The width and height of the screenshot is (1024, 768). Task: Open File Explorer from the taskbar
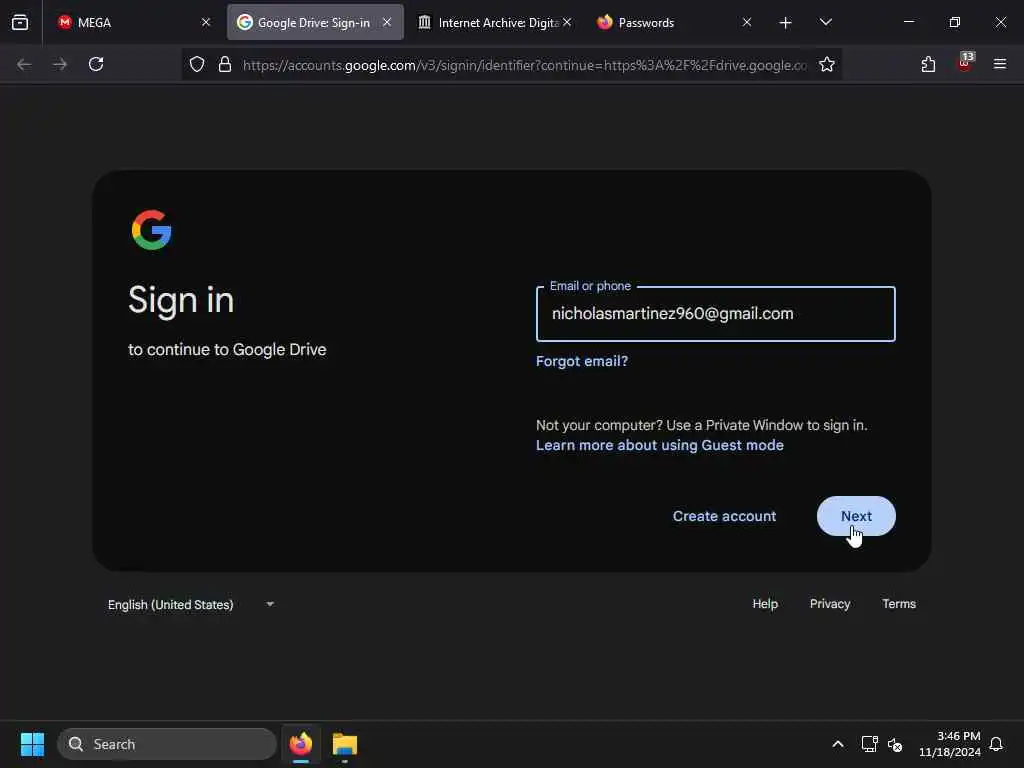(345, 744)
